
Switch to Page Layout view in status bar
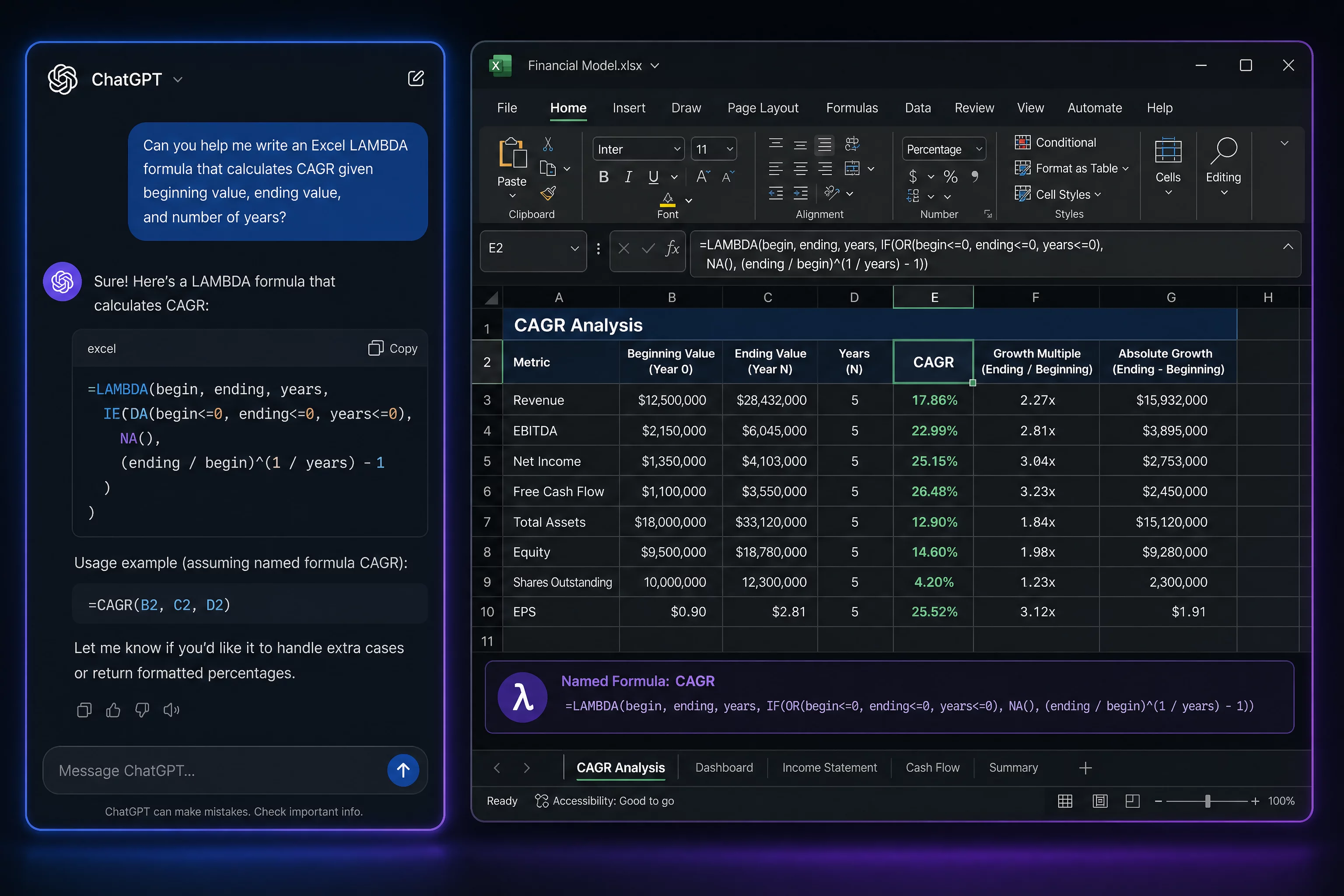tap(1100, 801)
